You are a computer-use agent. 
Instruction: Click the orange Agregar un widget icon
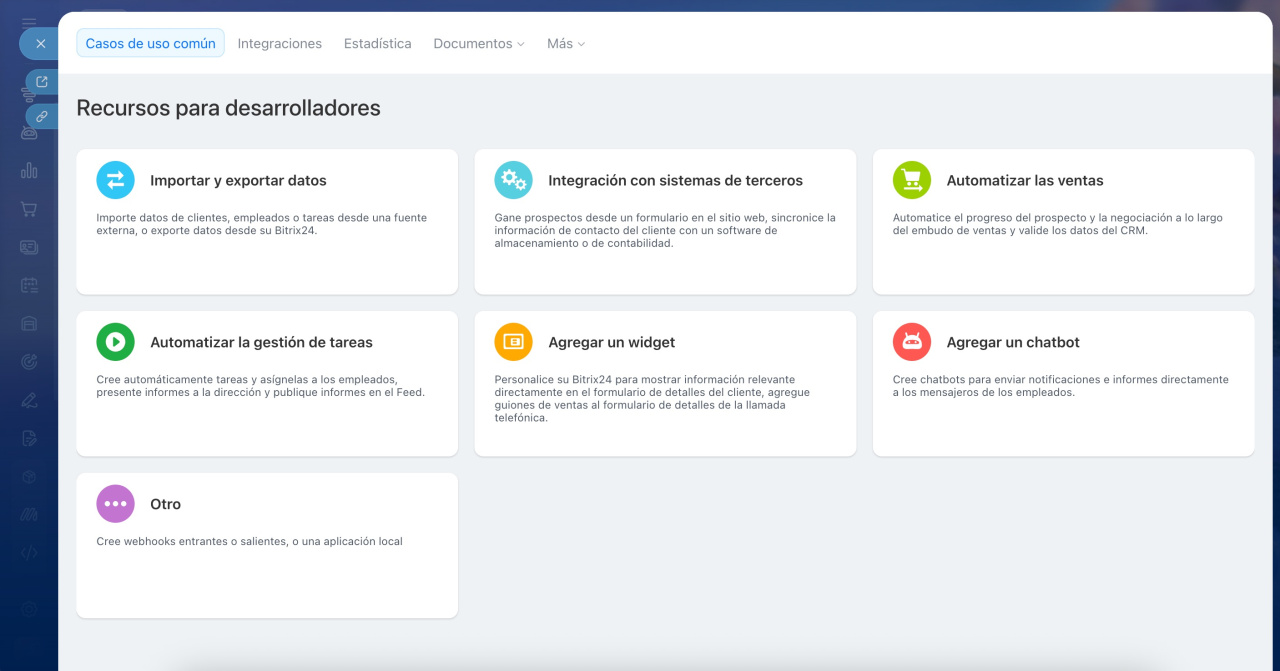[x=513, y=342]
